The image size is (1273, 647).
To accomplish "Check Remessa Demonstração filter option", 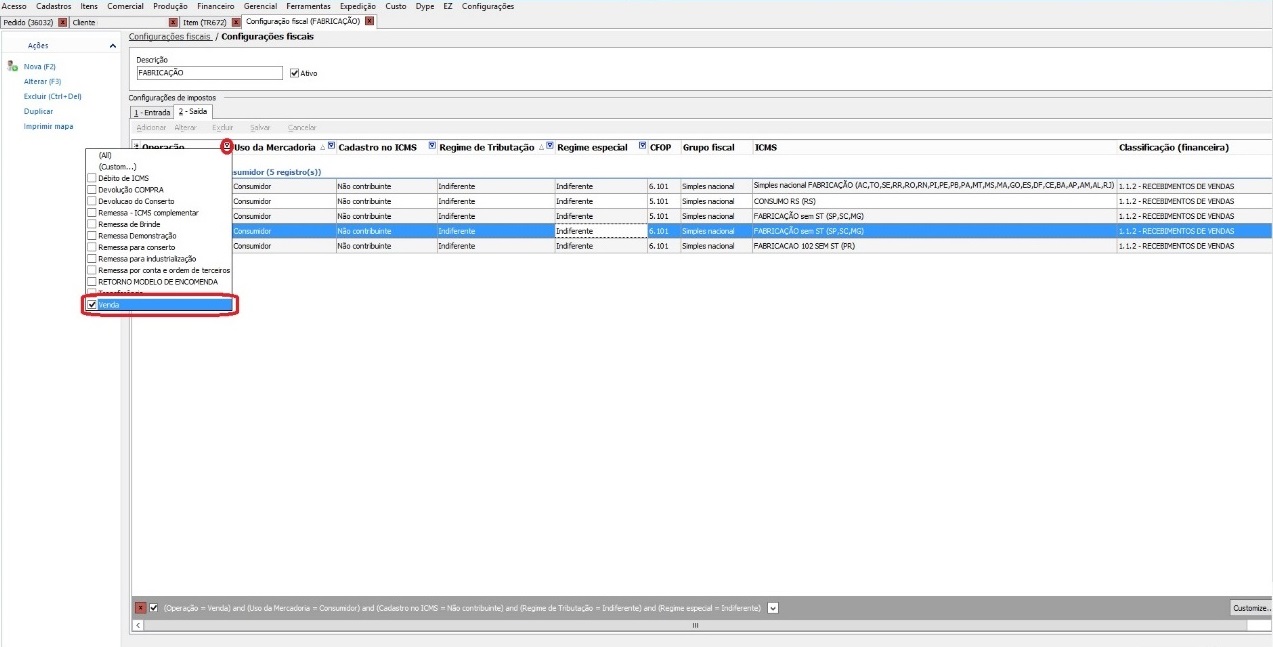I will coord(92,236).
